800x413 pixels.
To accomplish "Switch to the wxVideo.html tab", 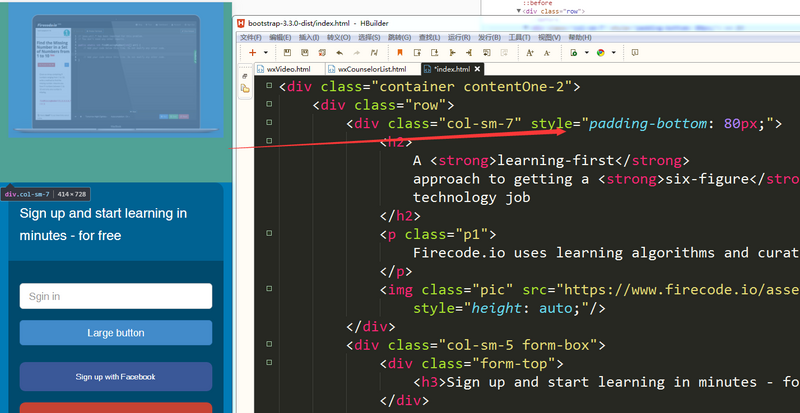I will (x=288, y=69).
